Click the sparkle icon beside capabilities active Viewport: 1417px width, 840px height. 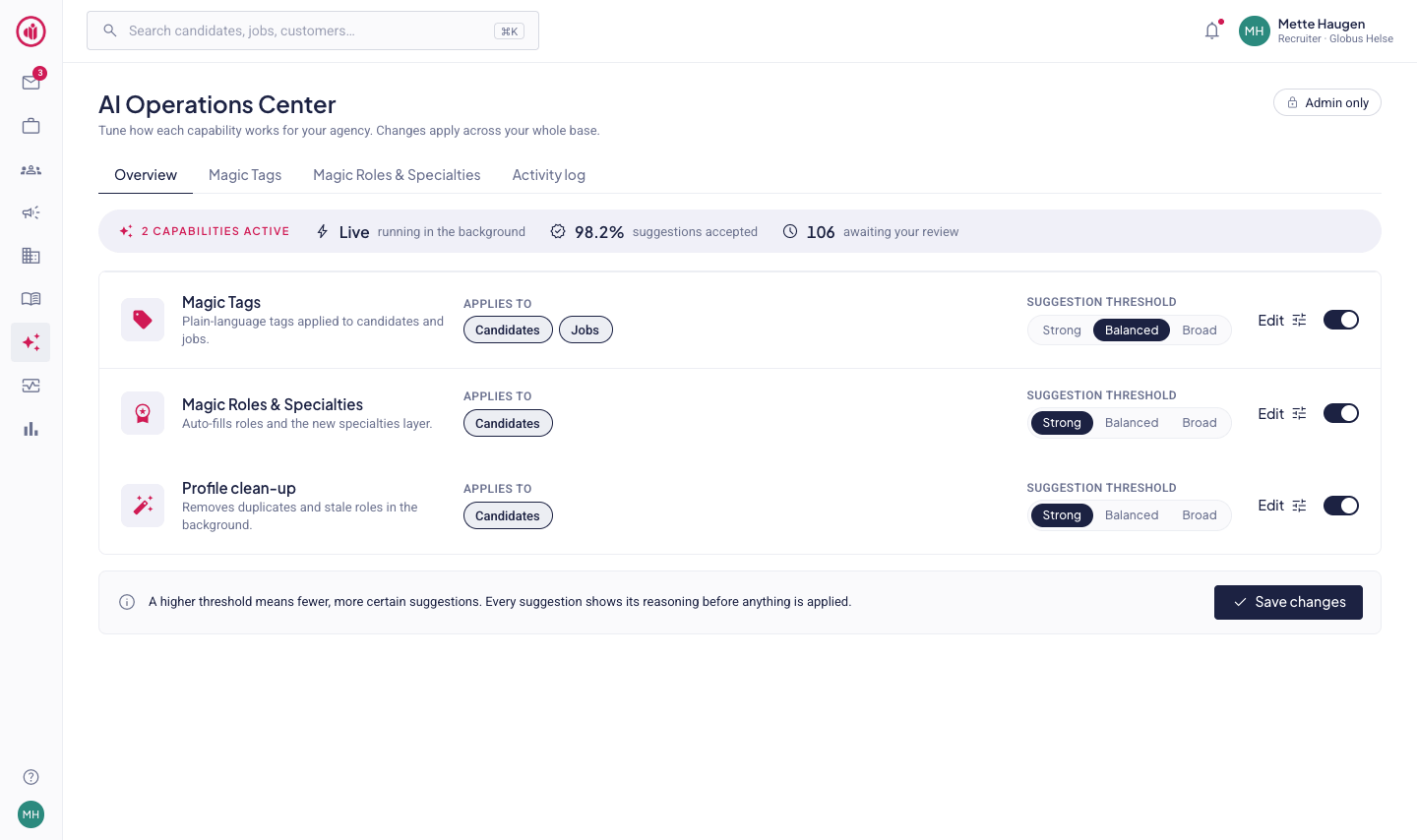click(x=126, y=231)
